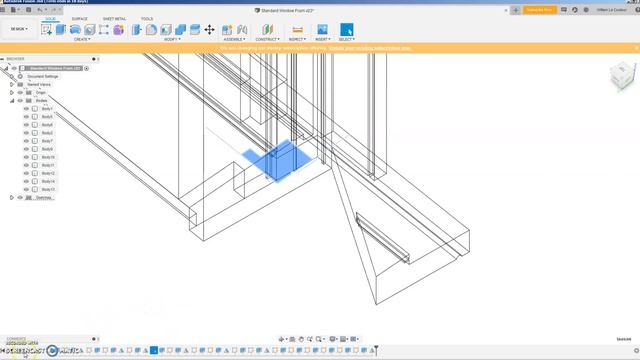The image size is (640, 360).
Task: Select the Joint tool icon
Action: pyautogui.click(x=242, y=29)
